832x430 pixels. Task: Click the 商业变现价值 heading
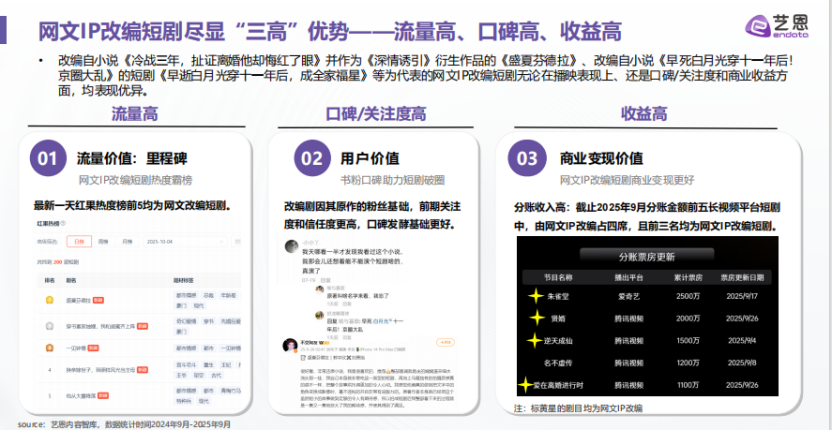(x=602, y=158)
